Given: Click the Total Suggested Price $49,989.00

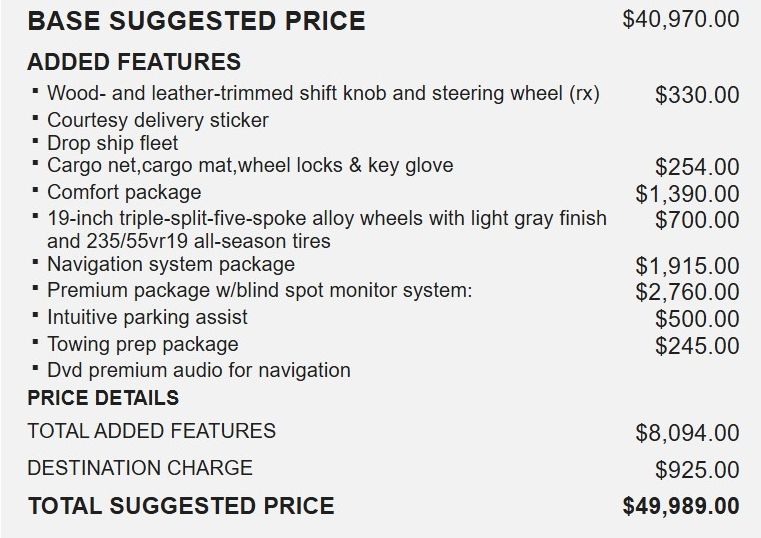Looking at the screenshot, I should [680, 506].
